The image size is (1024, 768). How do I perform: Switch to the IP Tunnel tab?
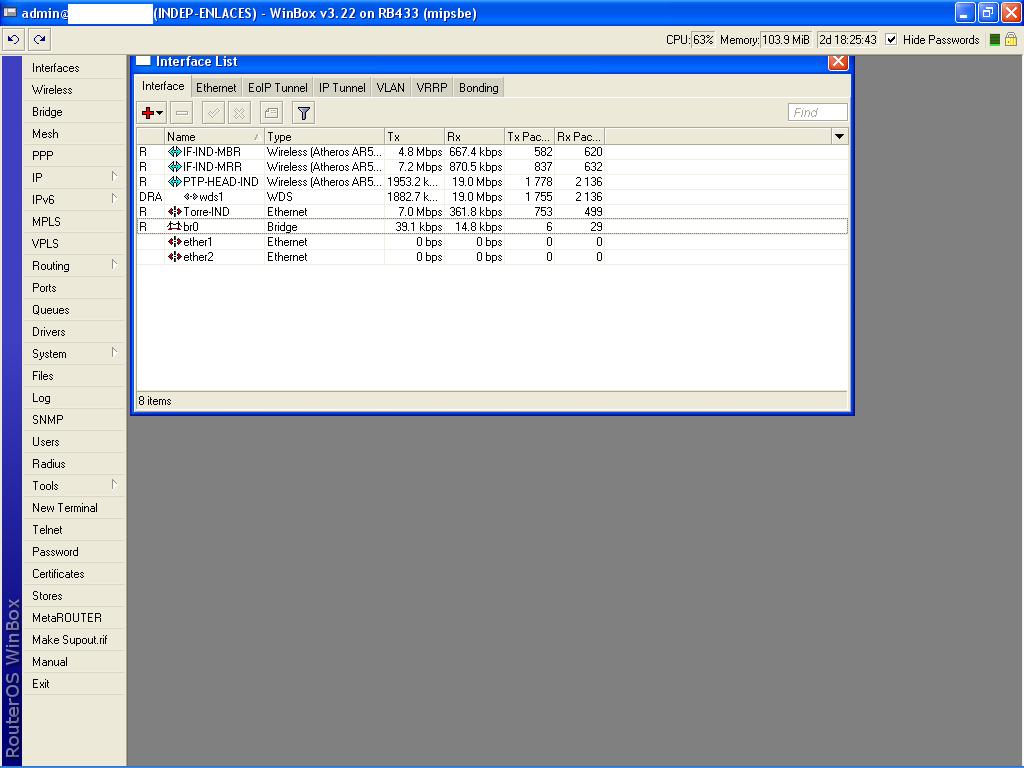342,88
